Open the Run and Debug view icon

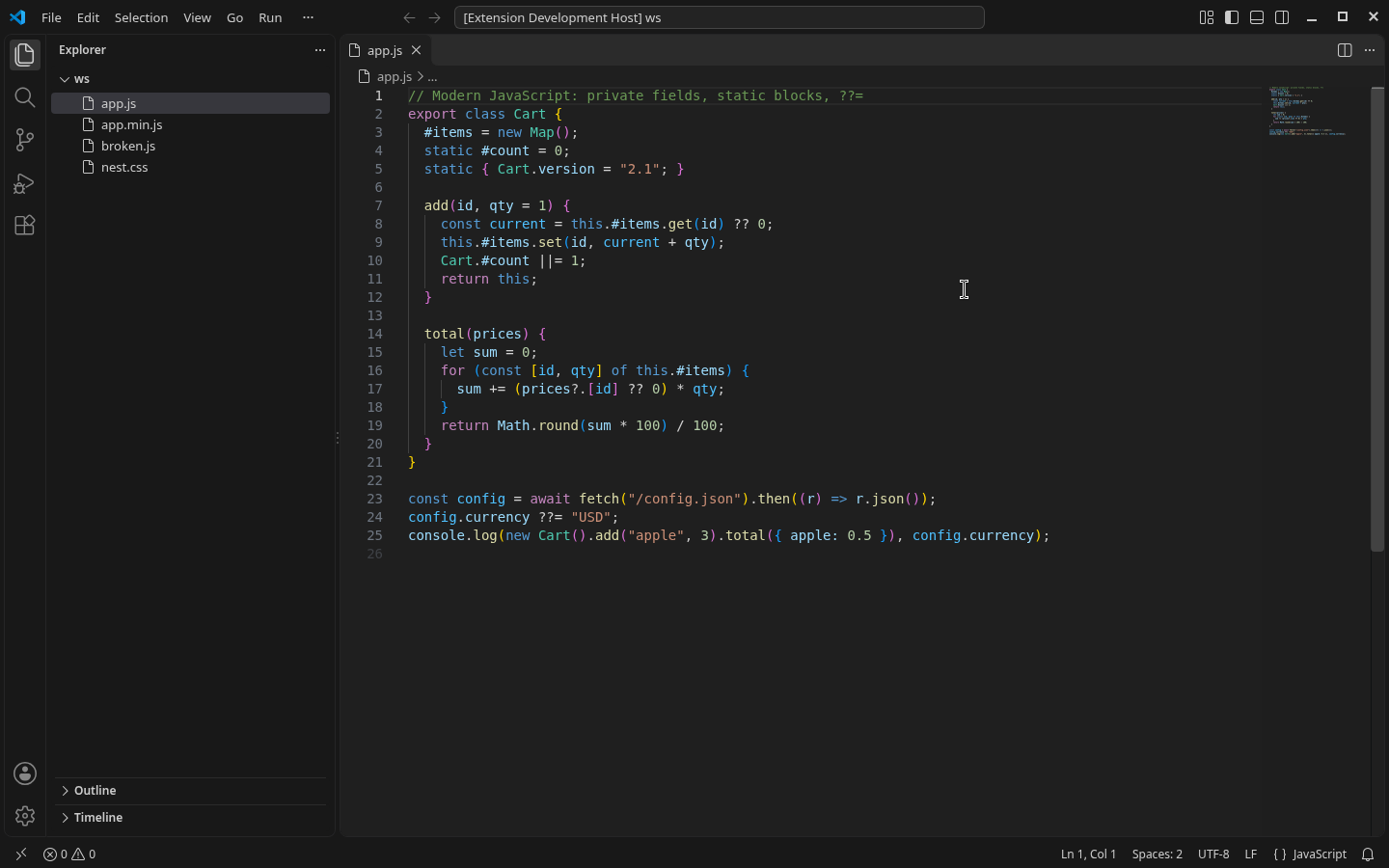pos(25,182)
